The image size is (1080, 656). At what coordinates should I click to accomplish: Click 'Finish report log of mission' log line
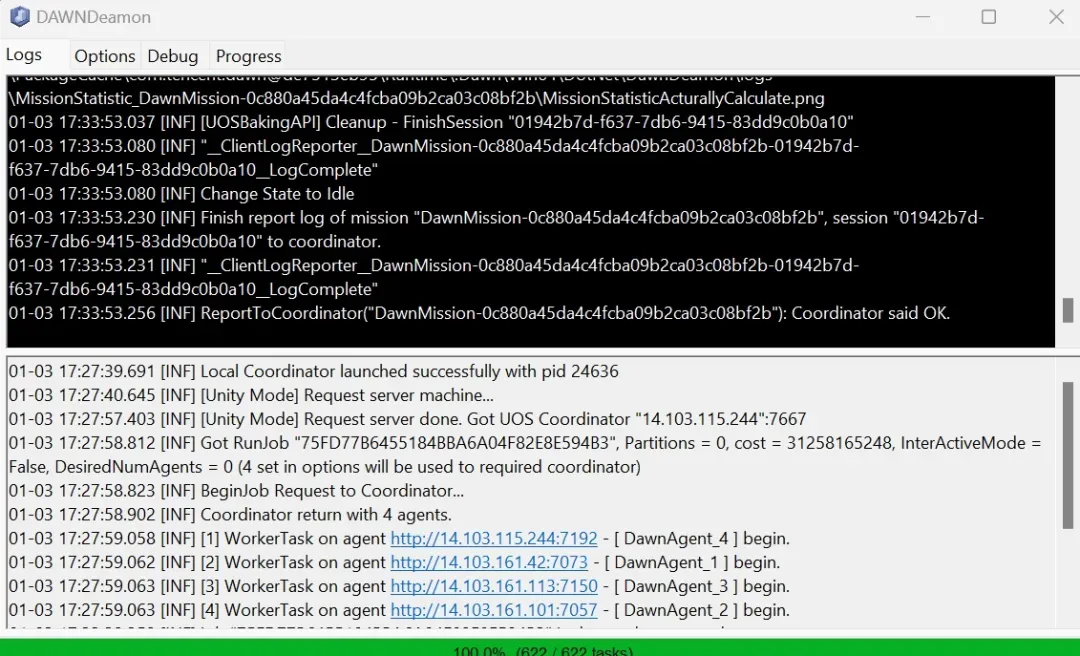coord(496,229)
